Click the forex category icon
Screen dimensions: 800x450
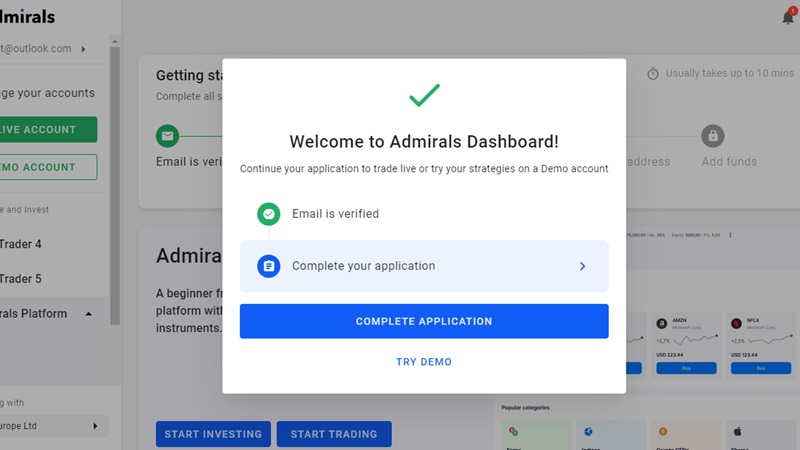pos(514,432)
